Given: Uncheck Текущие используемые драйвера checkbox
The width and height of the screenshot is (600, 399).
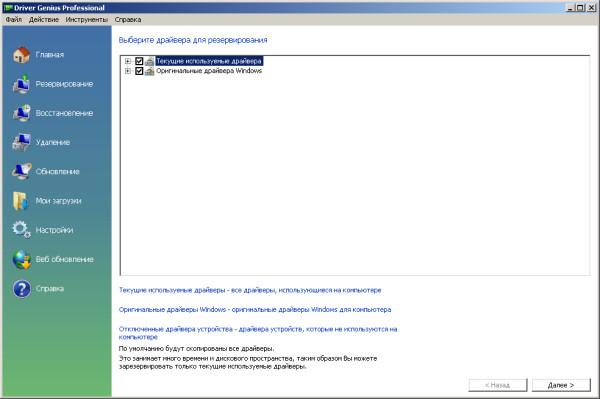Looking at the screenshot, I should click(139, 61).
